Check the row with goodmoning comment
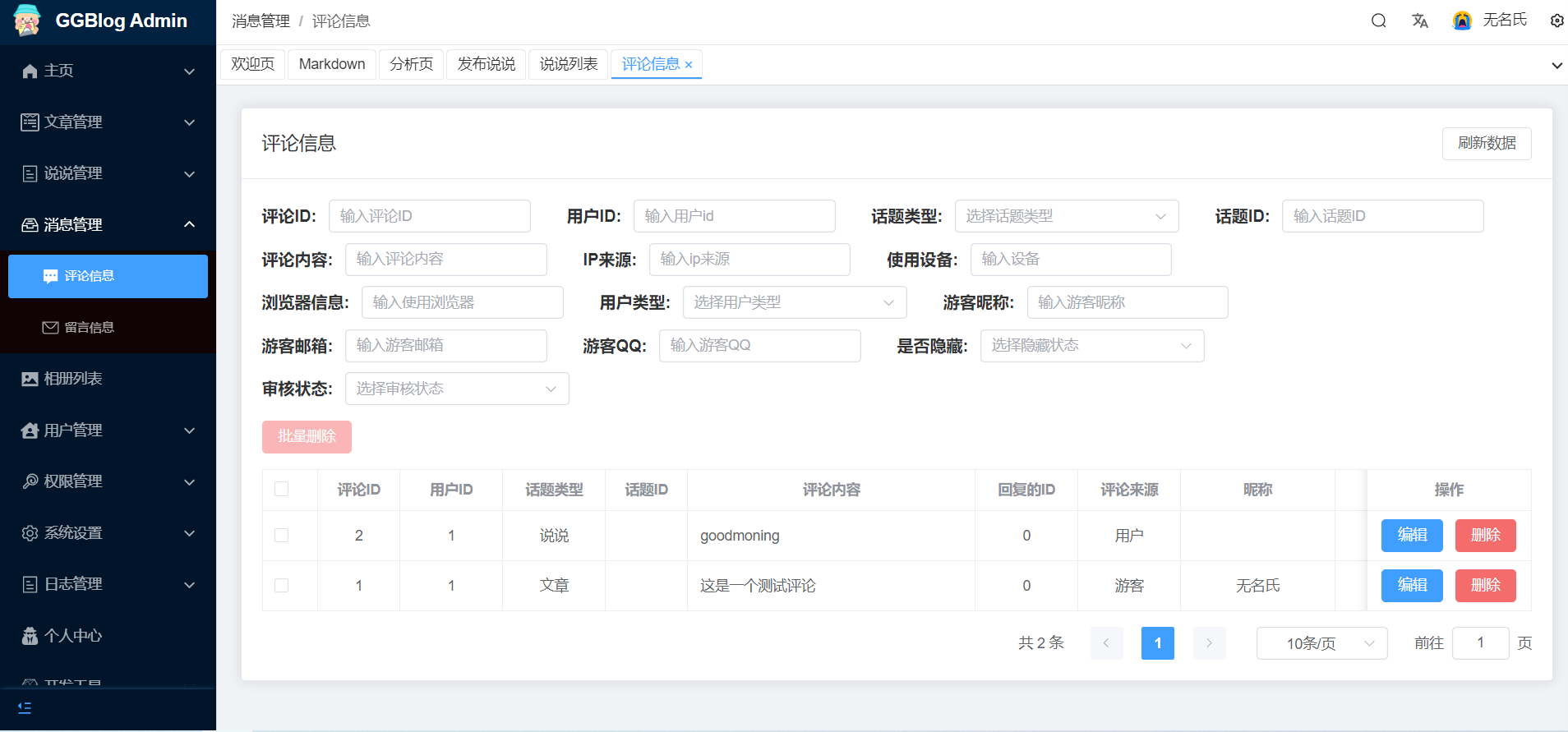This screenshot has width=1568, height=732. 282,536
